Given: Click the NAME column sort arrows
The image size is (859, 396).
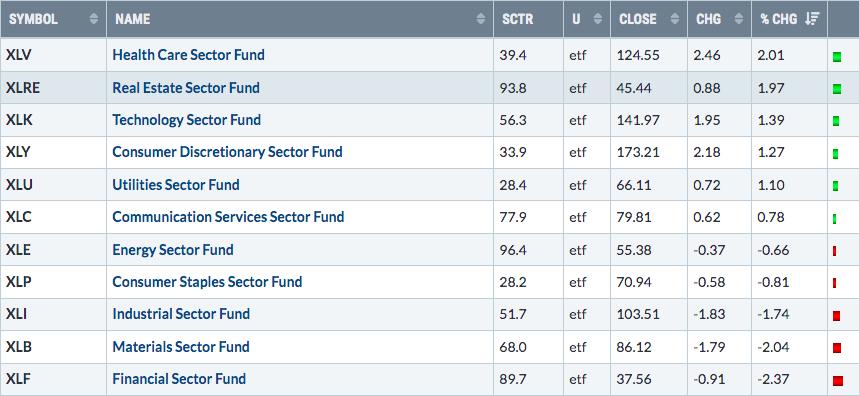Looking at the screenshot, I should (x=480, y=19).
